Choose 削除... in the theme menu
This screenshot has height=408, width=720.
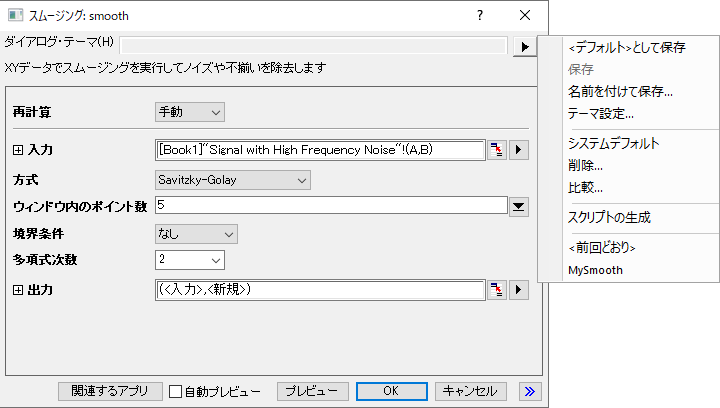[585, 165]
